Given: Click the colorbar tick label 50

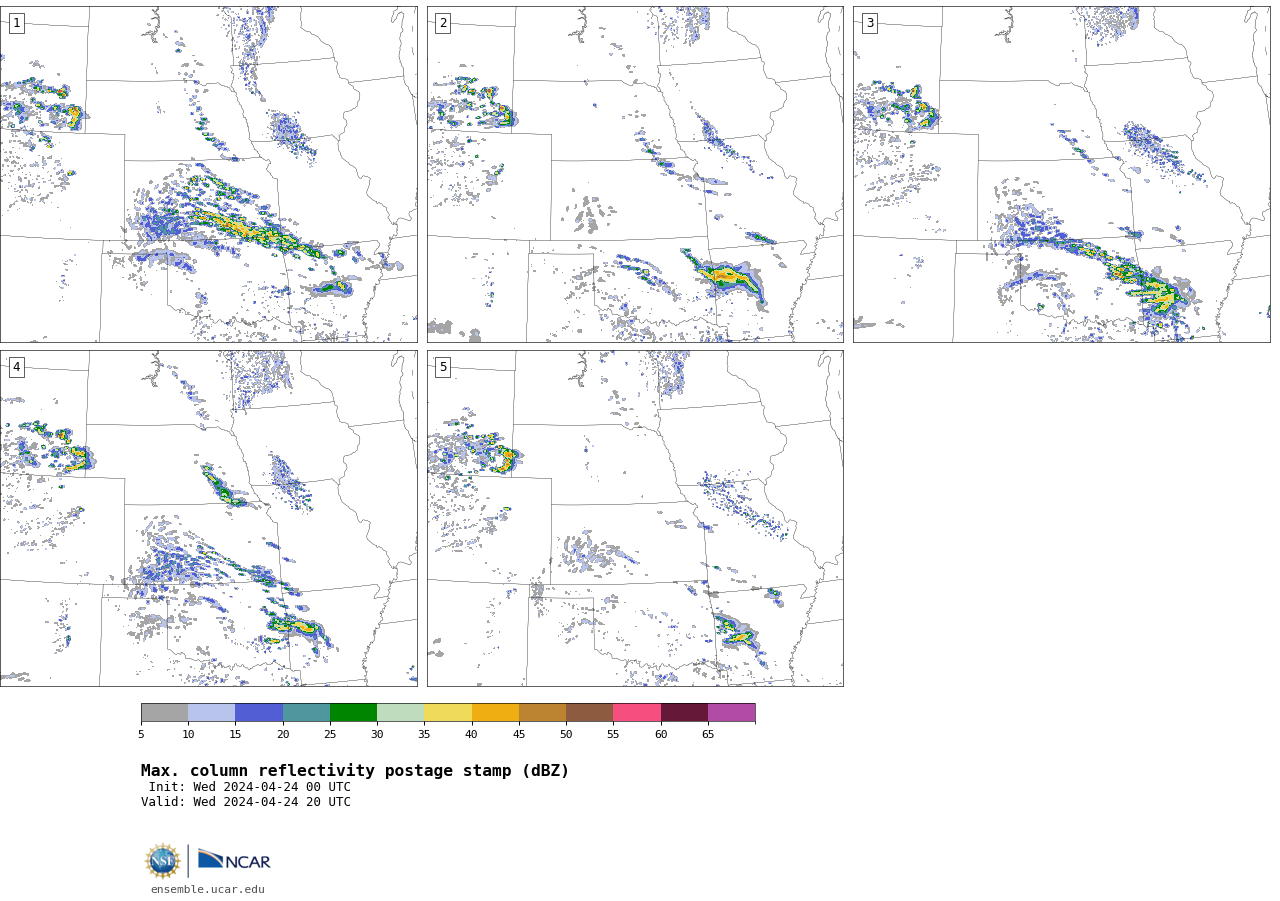Looking at the screenshot, I should tap(566, 735).
